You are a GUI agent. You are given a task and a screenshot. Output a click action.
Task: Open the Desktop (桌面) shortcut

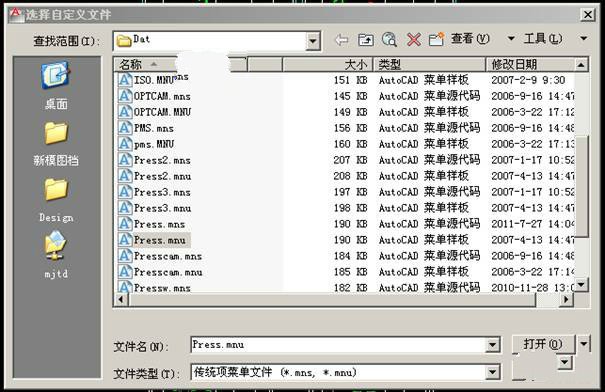coord(56,86)
